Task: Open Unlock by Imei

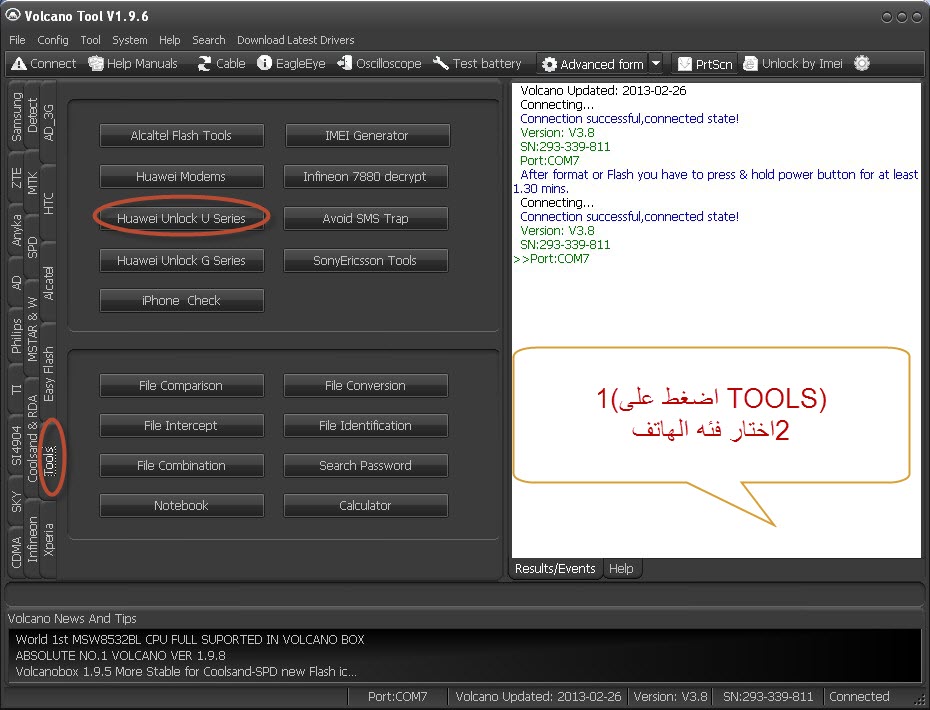Action: pyautogui.click(x=792, y=63)
